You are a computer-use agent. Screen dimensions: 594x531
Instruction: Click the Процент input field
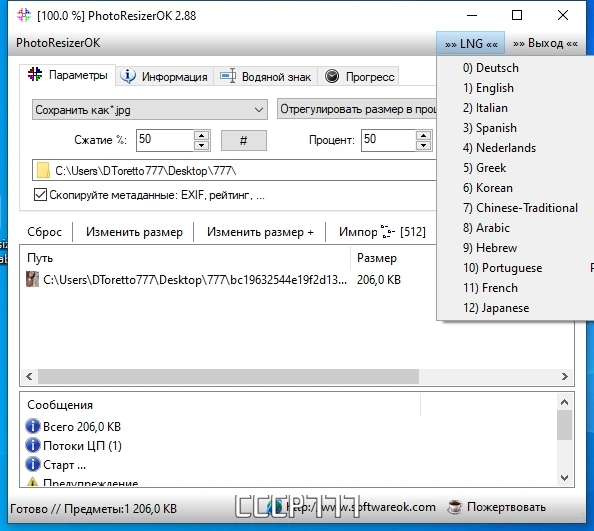(x=389, y=140)
